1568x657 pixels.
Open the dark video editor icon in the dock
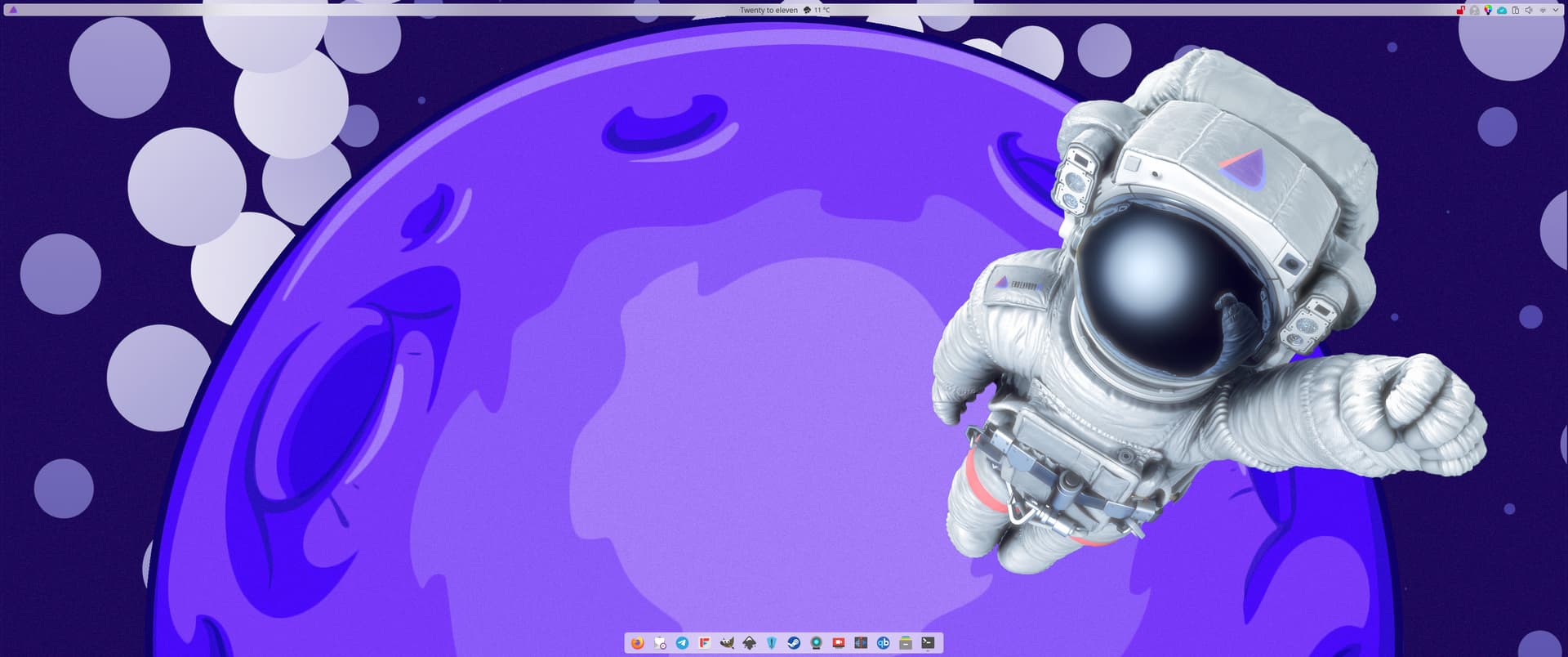click(x=861, y=643)
